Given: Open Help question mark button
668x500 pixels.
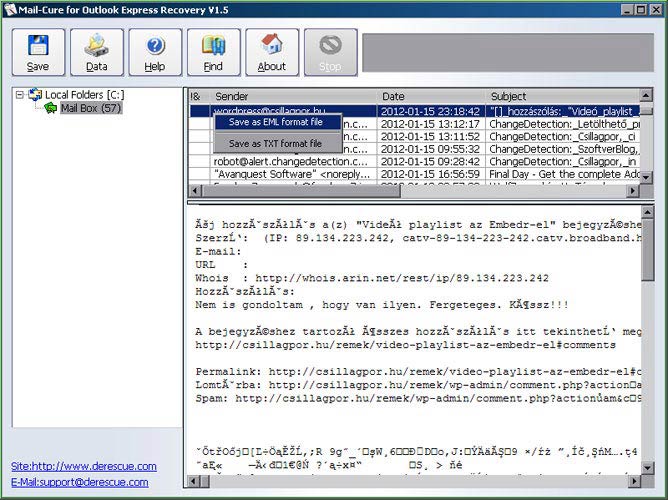Looking at the screenshot, I should coord(155,52).
